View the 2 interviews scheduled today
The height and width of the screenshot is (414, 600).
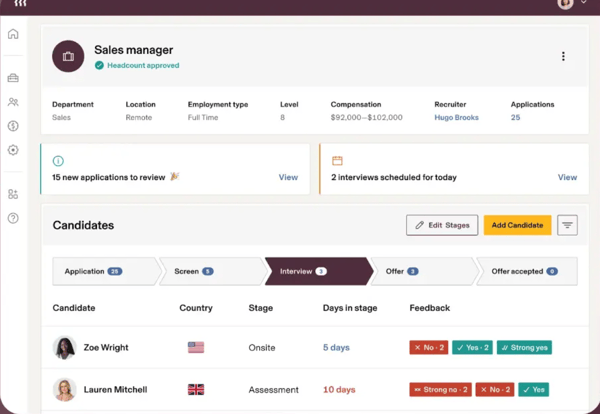pos(567,177)
